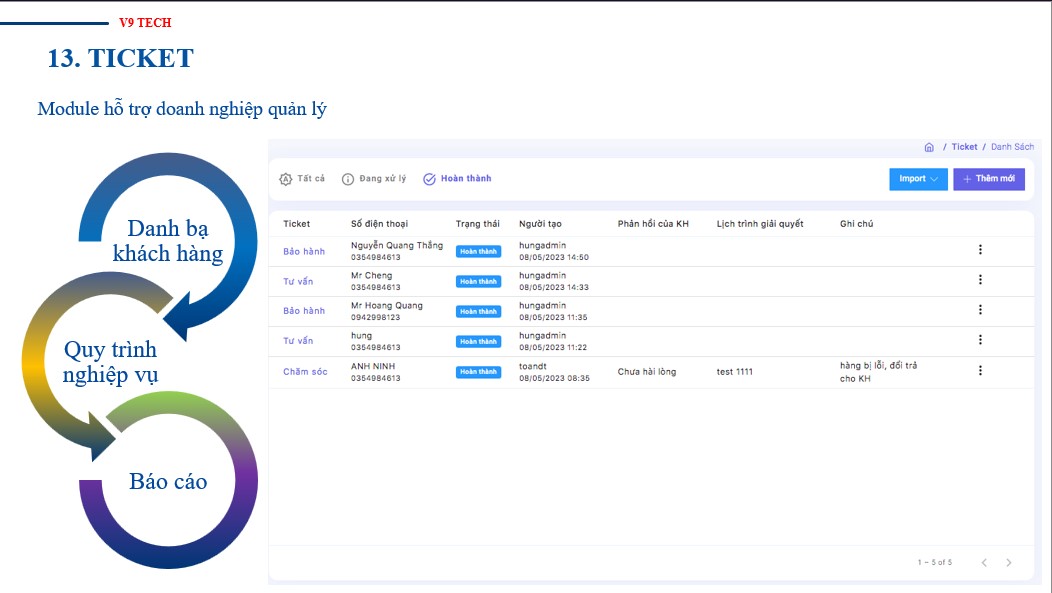This screenshot has width=1052, height=593.
Task: Open three-dot menu for ANH NINH row
Action: point(980,370)
